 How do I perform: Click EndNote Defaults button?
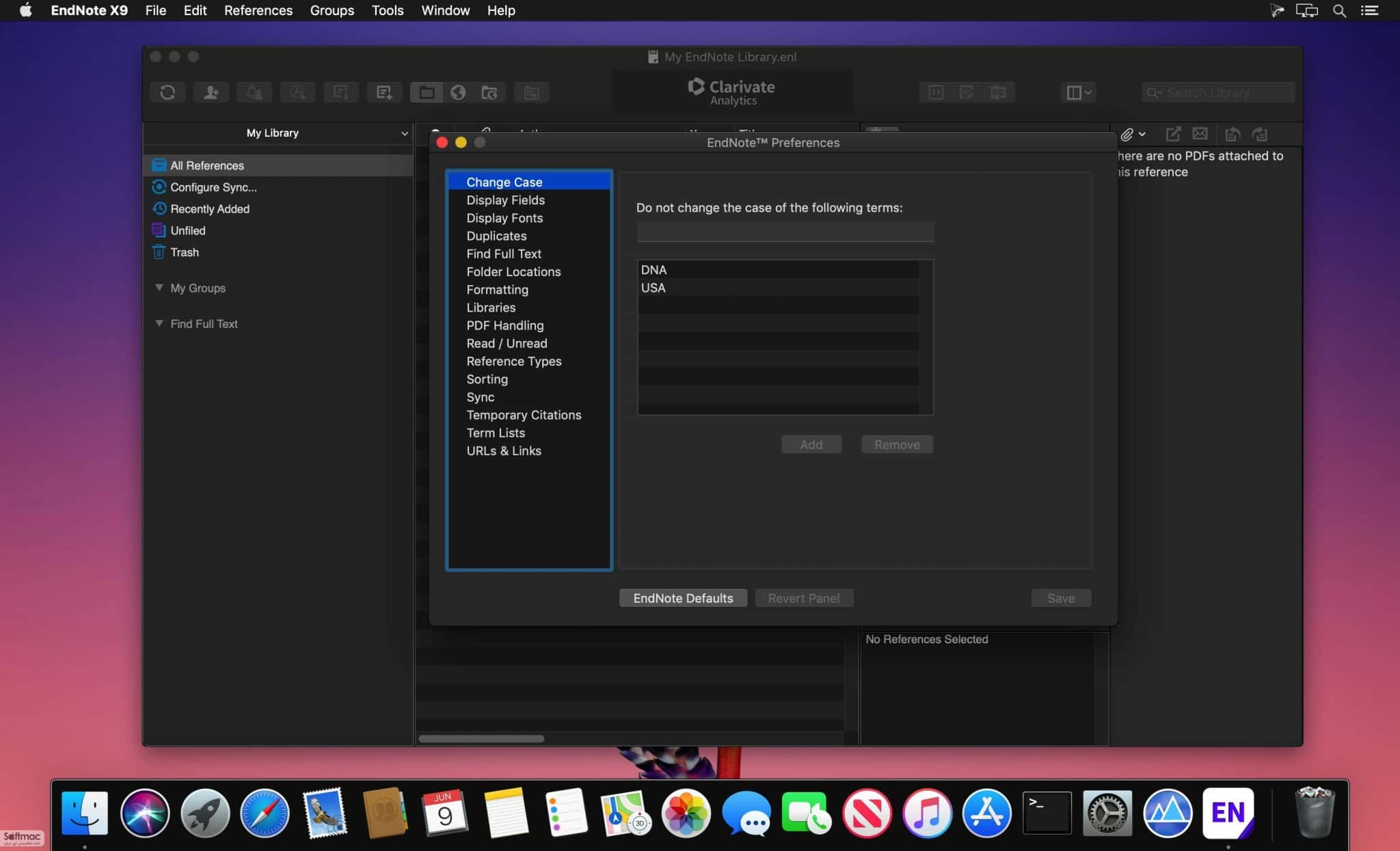coord(683,598)
